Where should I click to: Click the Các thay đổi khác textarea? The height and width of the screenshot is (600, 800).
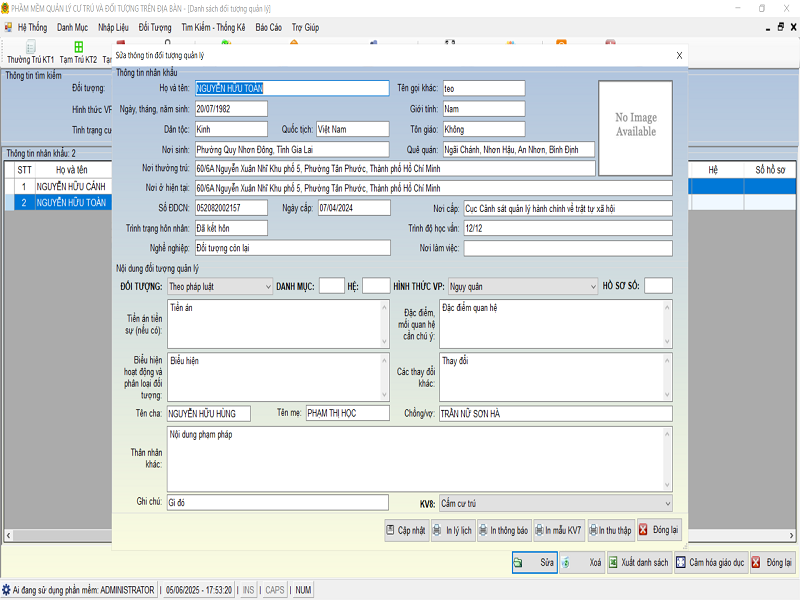556,377
